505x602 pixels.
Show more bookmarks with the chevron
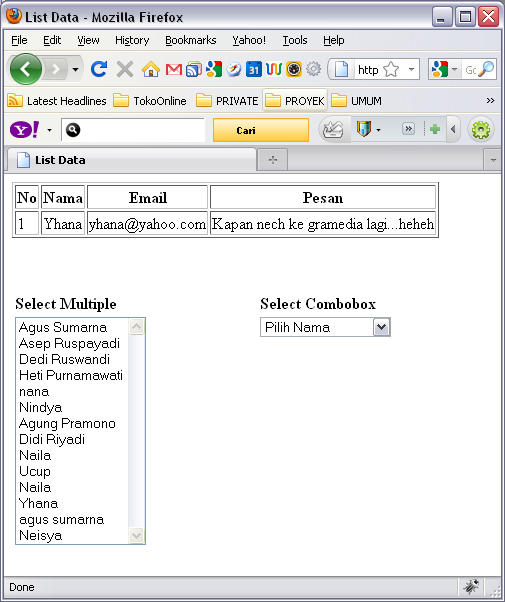pos(490,101)
